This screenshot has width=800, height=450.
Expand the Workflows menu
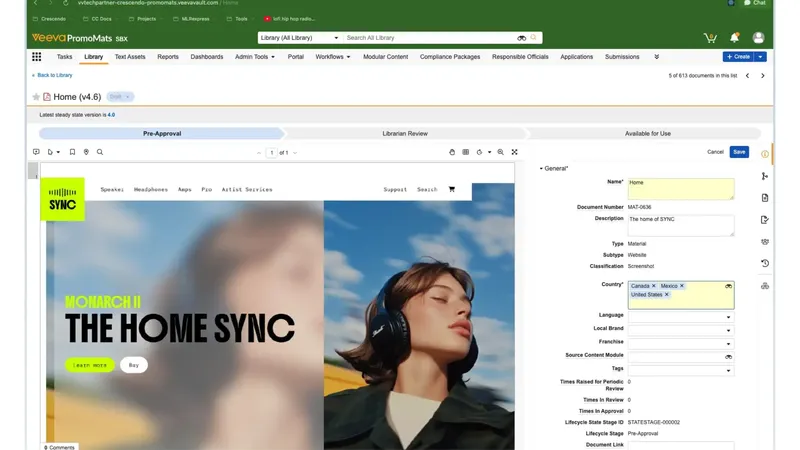click(333, 57)
